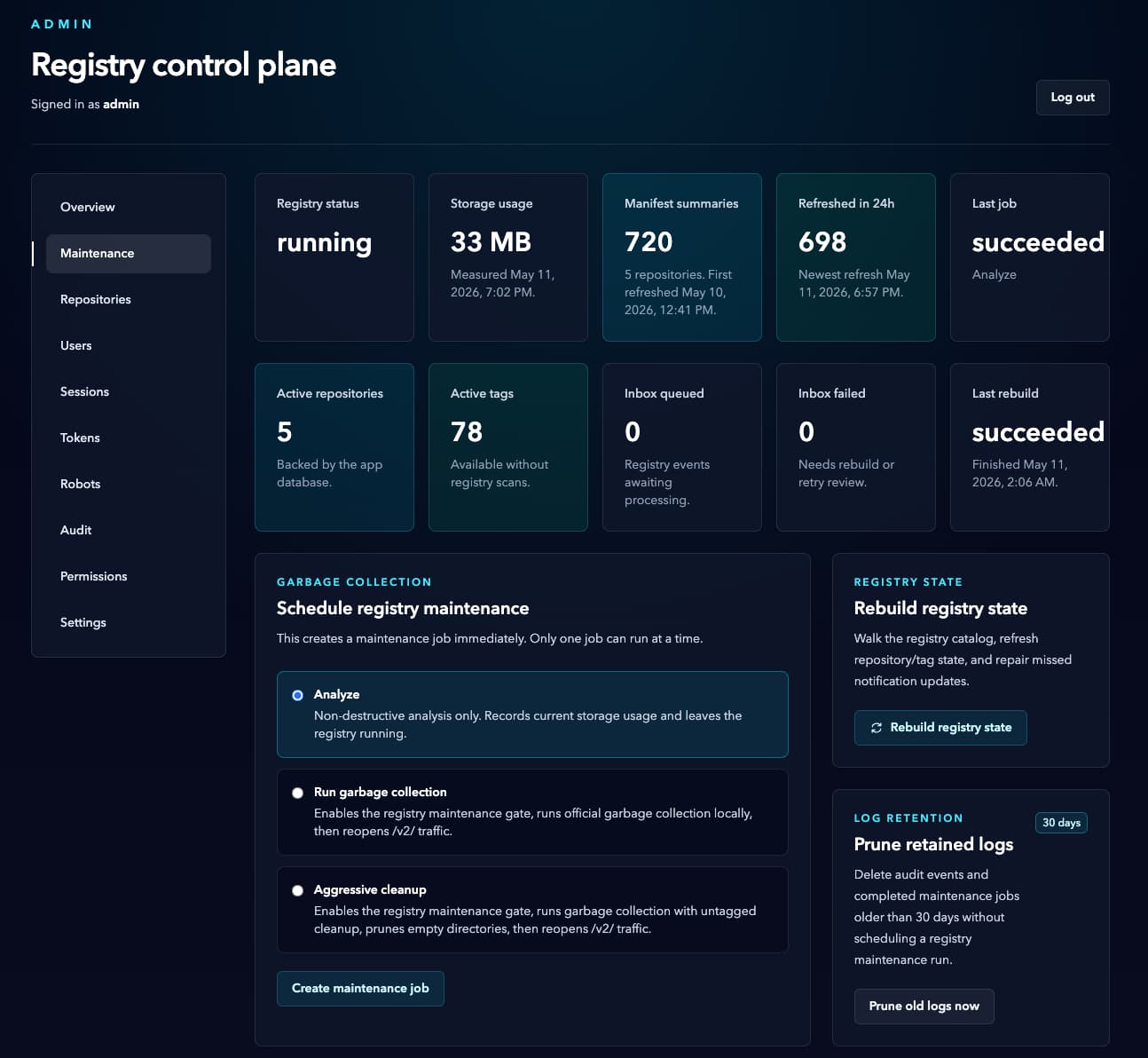This screenshot has width=1148, height=1058.
Task: Click the refresh icon in Rebuild registry state button
Action: click(x=877, y=728)
